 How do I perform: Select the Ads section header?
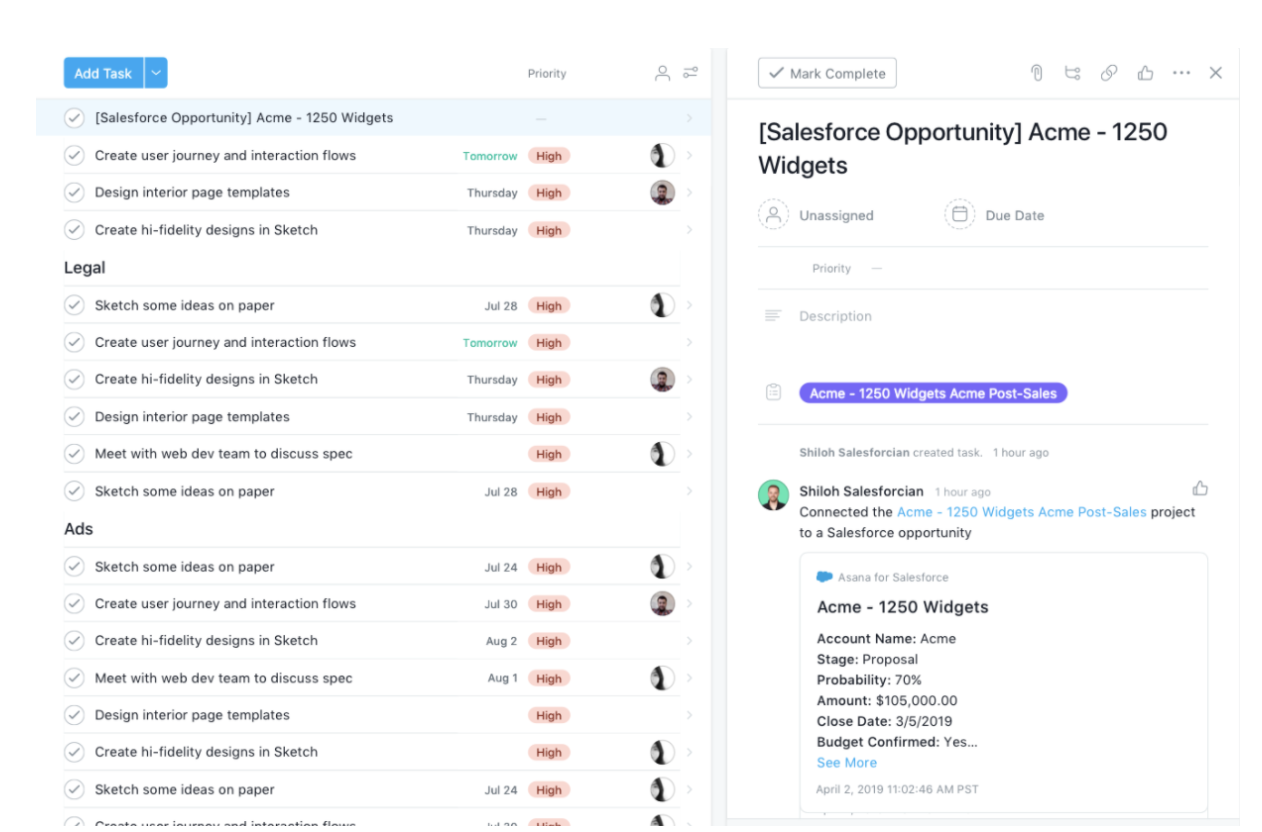click(79, 529)
